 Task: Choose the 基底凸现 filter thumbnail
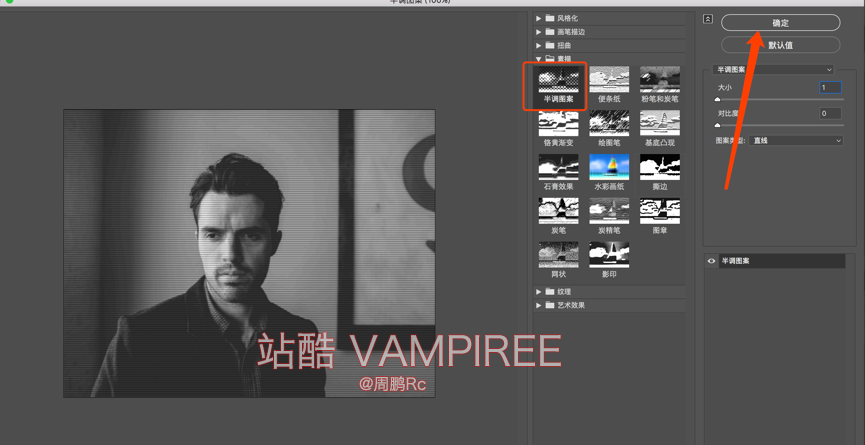point(660,124)
